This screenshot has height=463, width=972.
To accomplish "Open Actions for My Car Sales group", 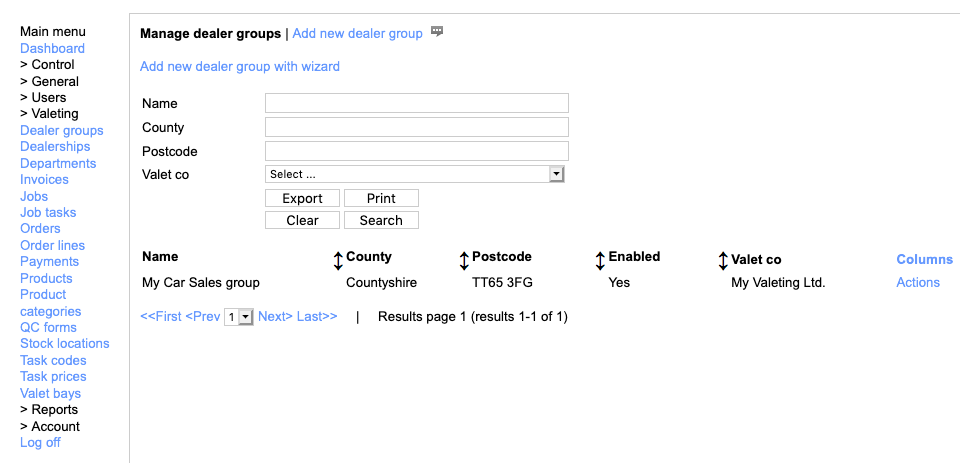I will click(918, 283).
